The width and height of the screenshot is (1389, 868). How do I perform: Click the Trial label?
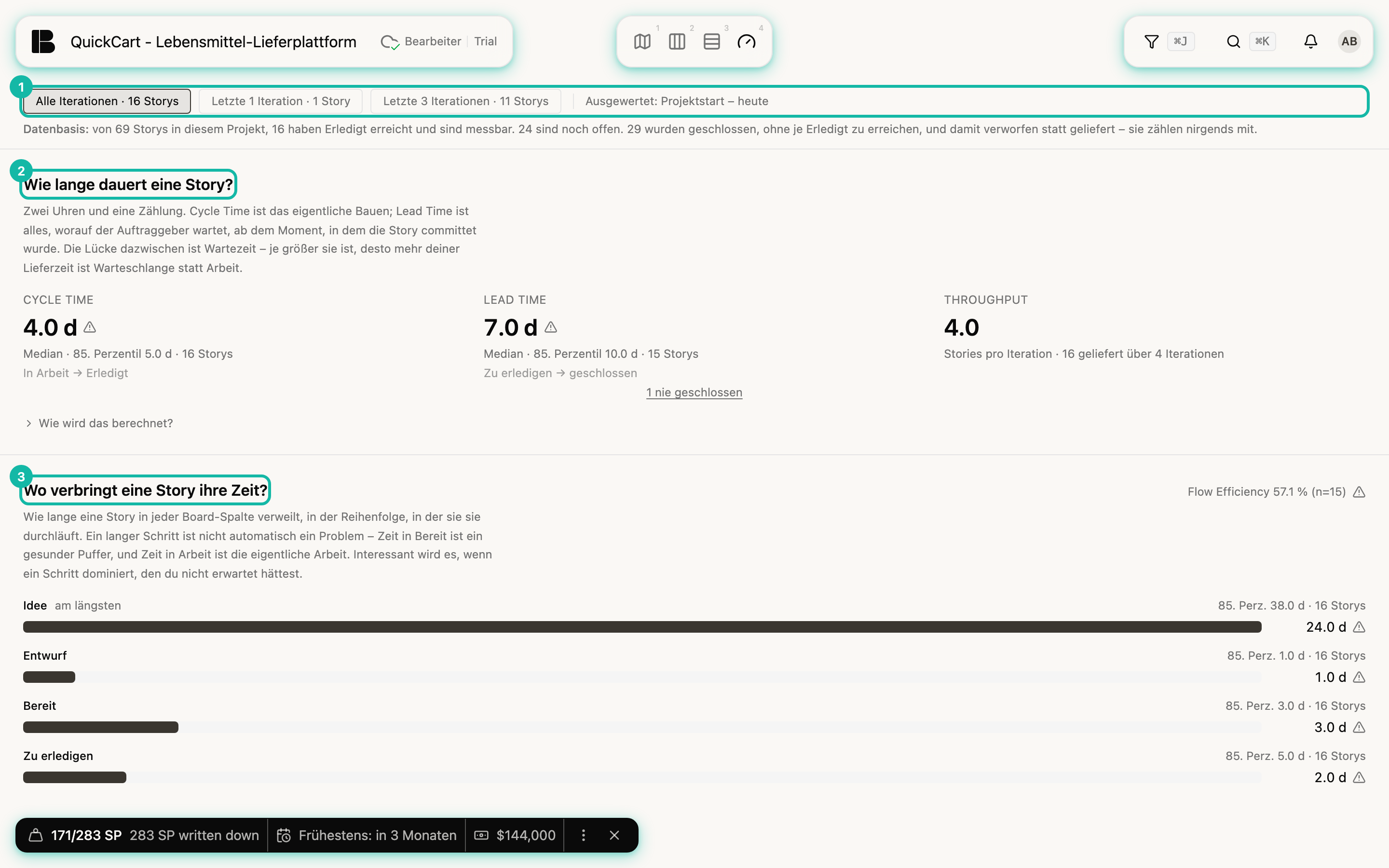pyautogui.click(x=485, y=41)
